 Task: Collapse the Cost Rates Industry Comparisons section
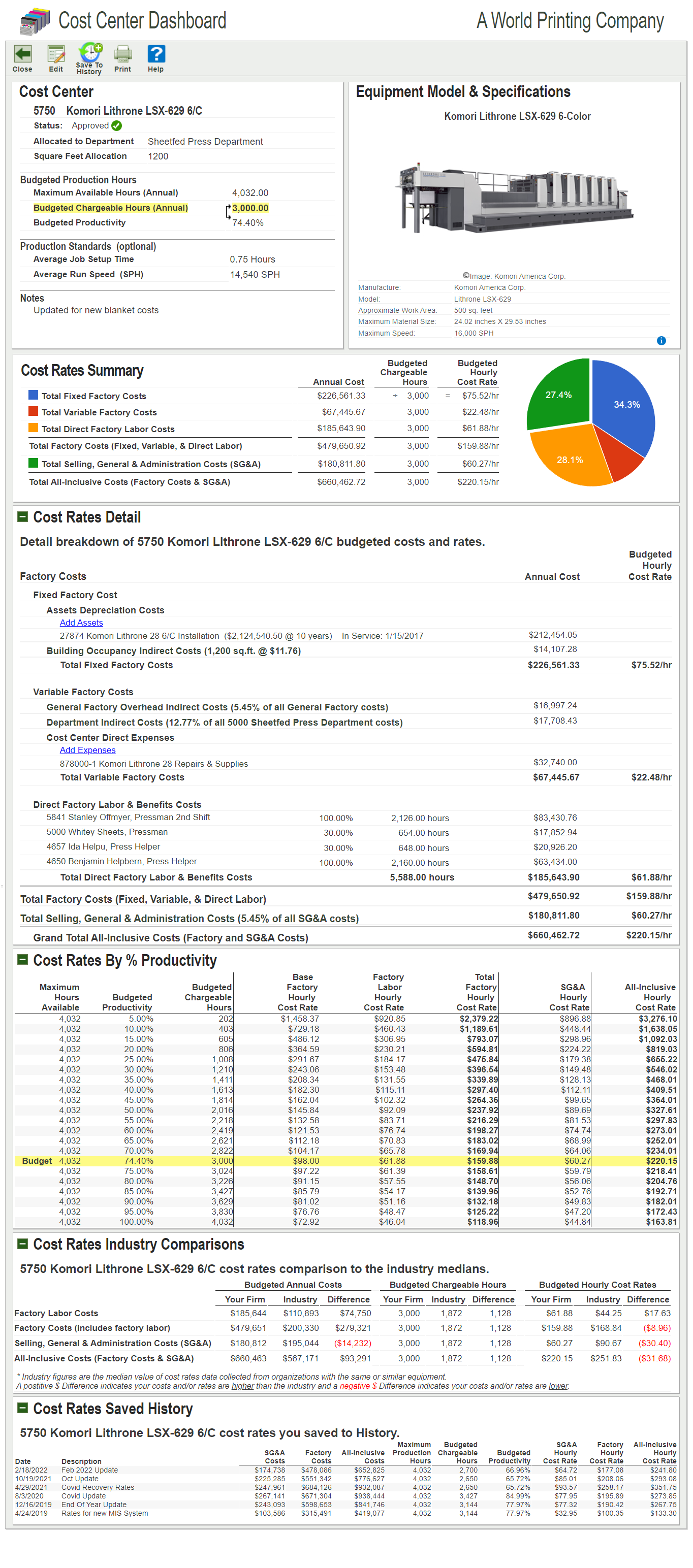coord(22,1244)
